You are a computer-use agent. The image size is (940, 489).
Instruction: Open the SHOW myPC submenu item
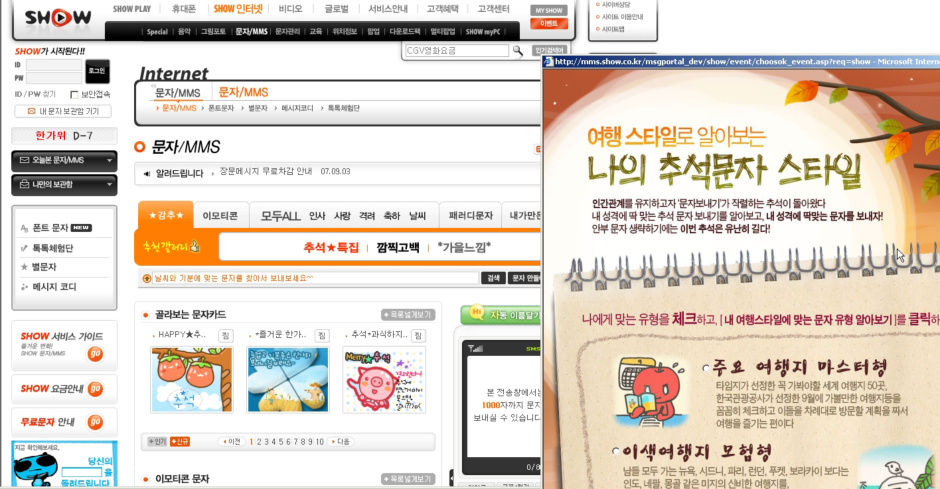click(x=483, y=31)
